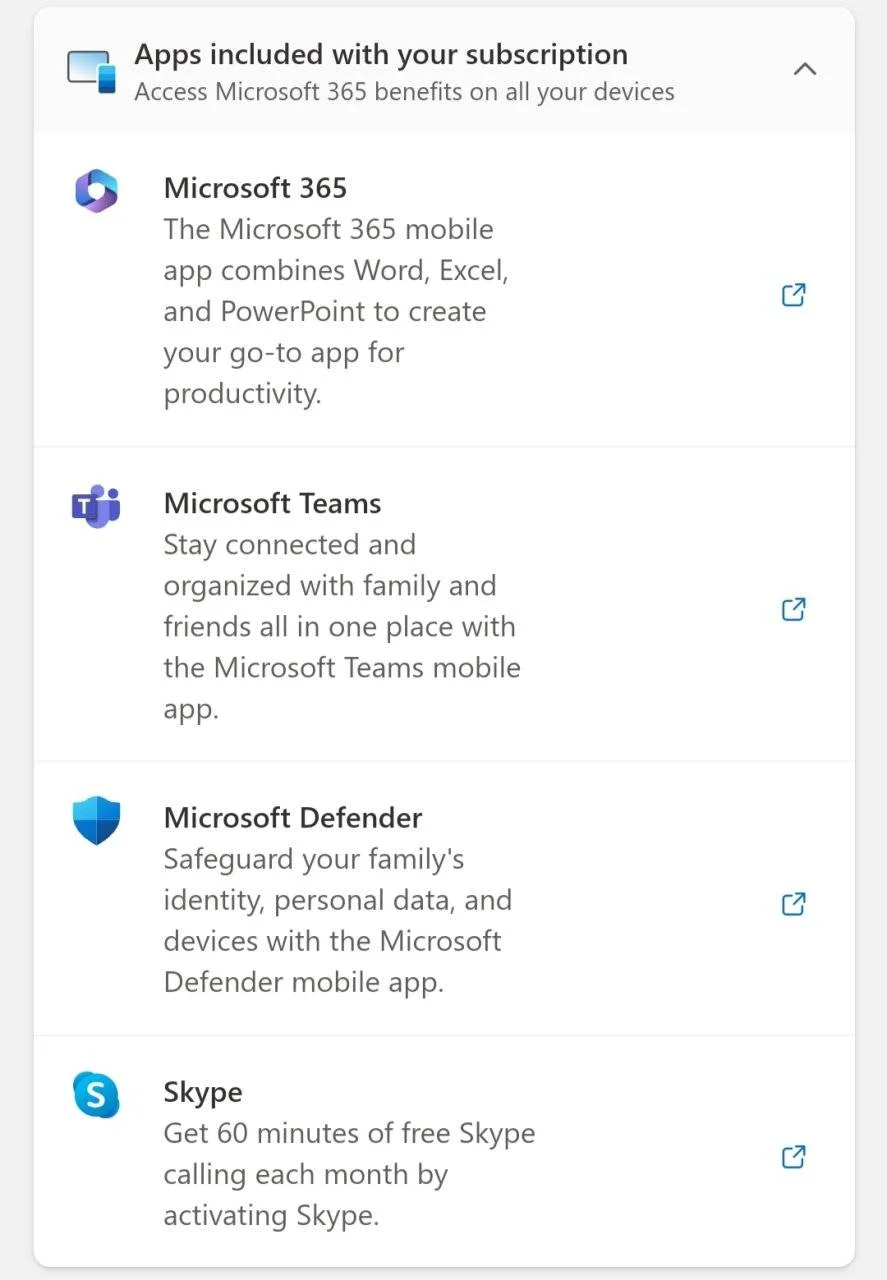The image size is (887, 1280).
Task: Open Microsoft 365 external link icon
Action: pos(793,295)
